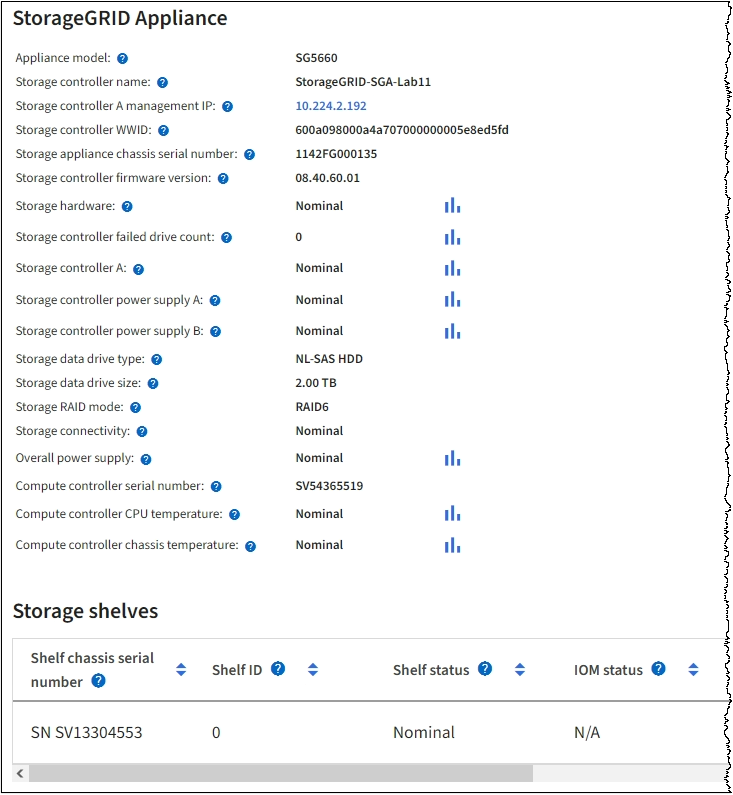The image size is (733, 795).
Task: Show Overall power supply chart
Action: 452,458
